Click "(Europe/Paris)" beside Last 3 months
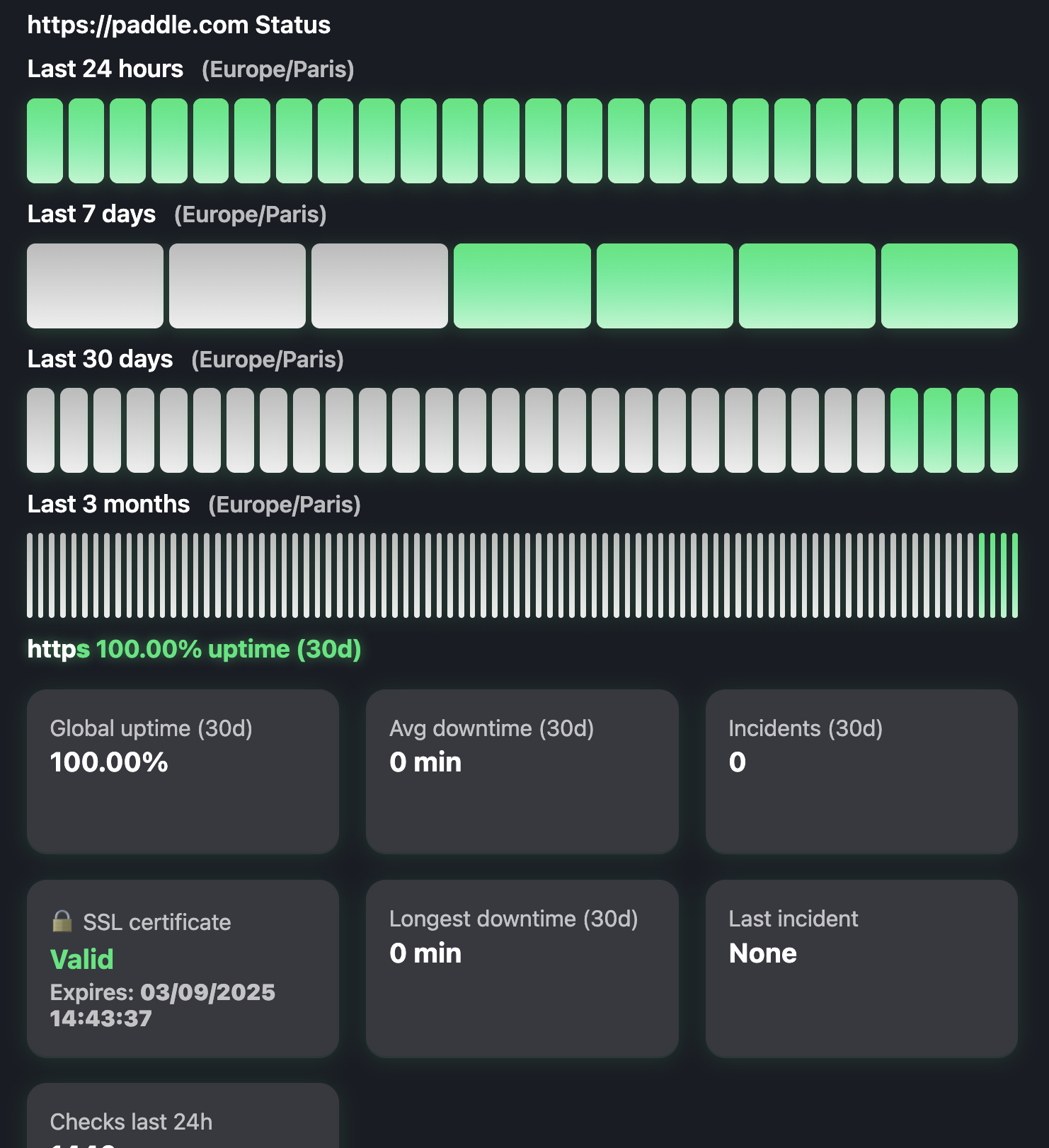This screenshot has width=1049, height=1148. [x=285, y=505]
